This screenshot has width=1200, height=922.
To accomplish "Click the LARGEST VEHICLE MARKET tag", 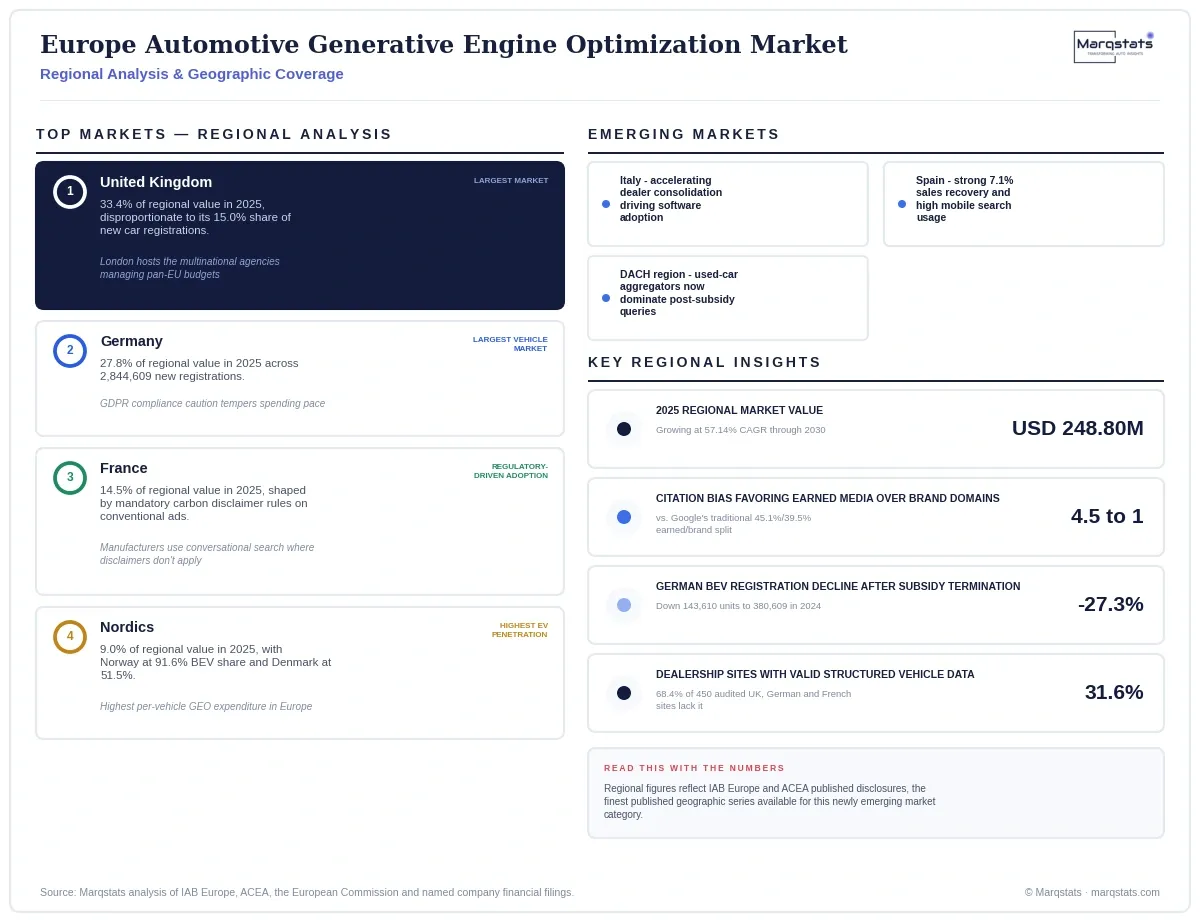I will (x=510, y=344).
